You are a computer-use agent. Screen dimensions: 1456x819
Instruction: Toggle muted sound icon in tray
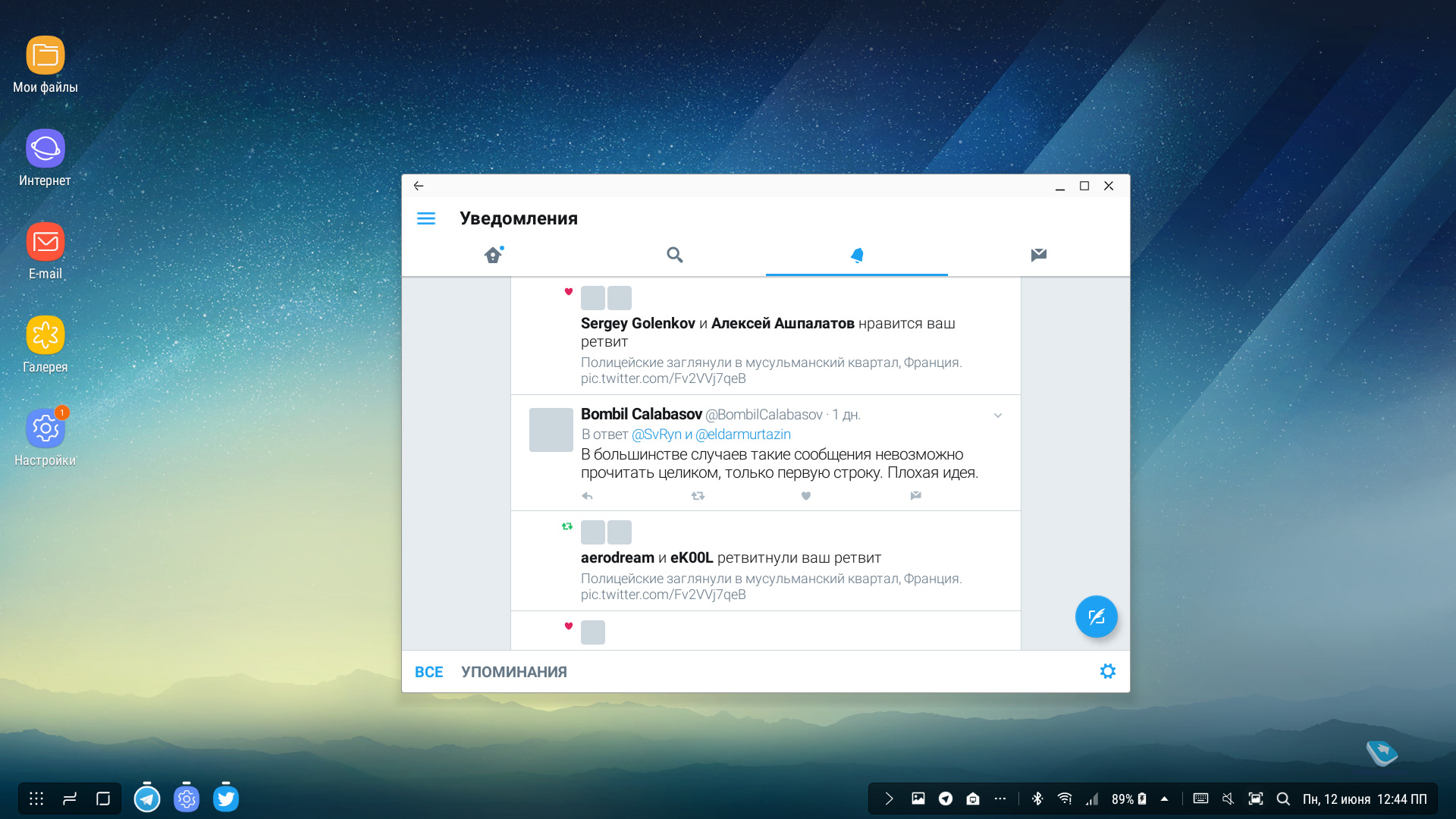[1228, 799]
